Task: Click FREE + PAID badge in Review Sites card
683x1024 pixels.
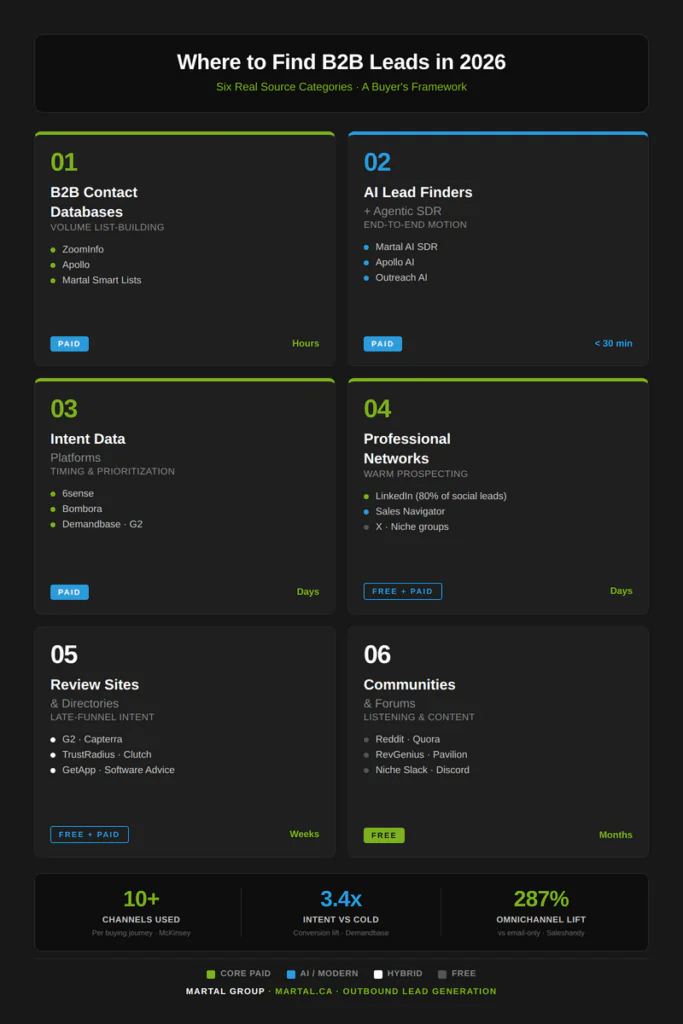Action: tap(89, 835)
